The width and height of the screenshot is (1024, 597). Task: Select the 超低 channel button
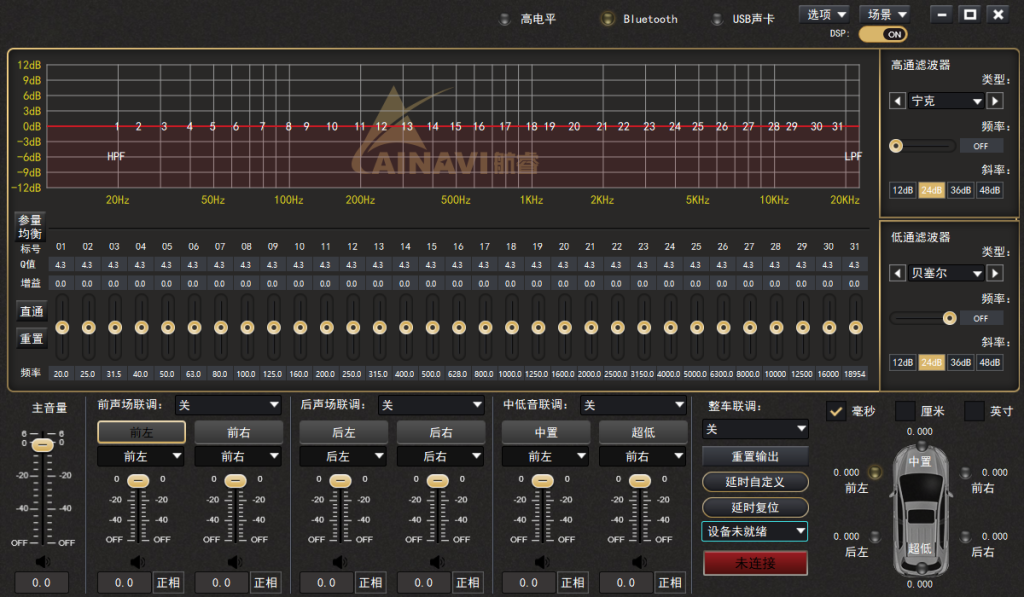(643, 432)
